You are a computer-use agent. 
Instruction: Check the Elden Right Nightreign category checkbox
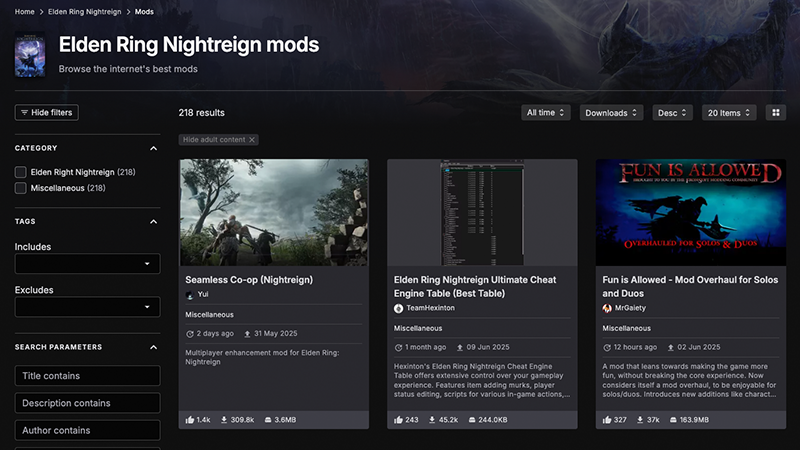[x=20, y=172]
